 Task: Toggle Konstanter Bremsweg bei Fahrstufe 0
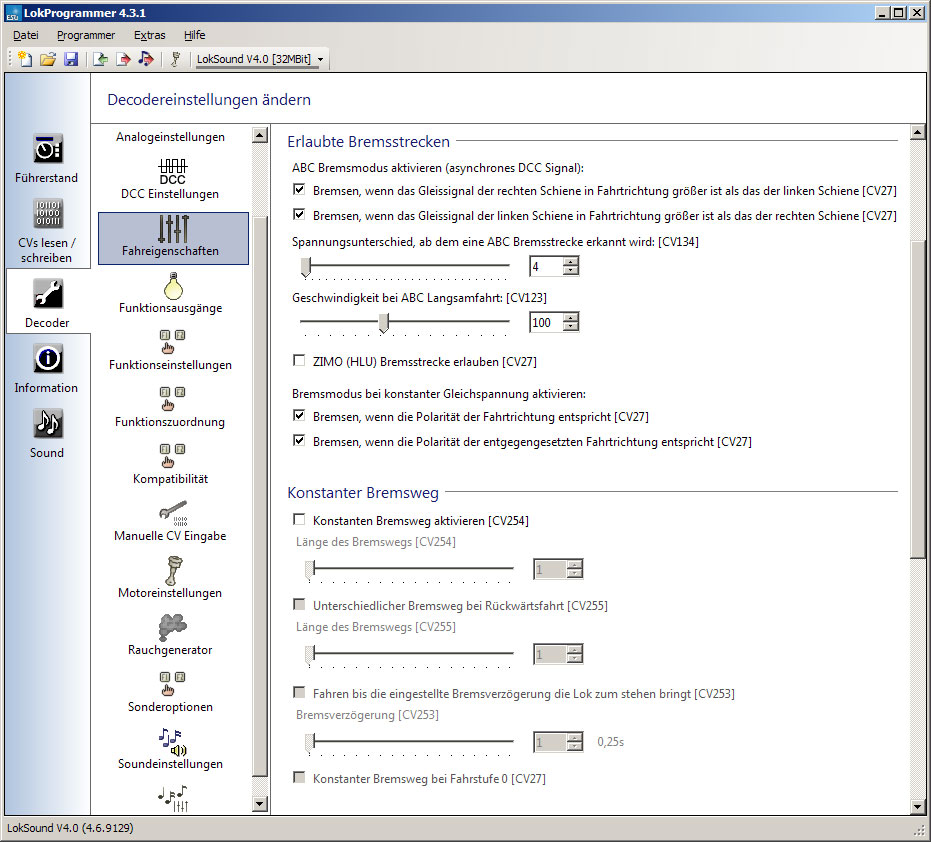coord(299,778)
